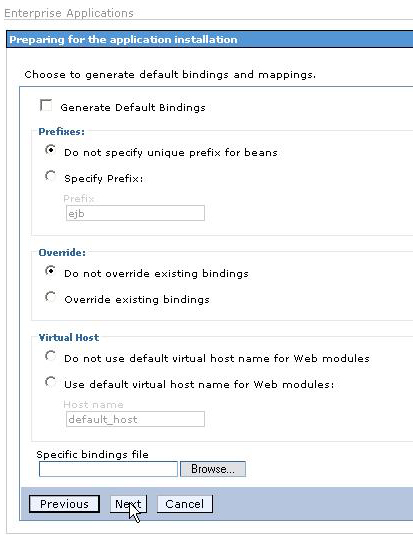Go back with the Previous button
Screen dimensions: 413x535
point(64,504)
